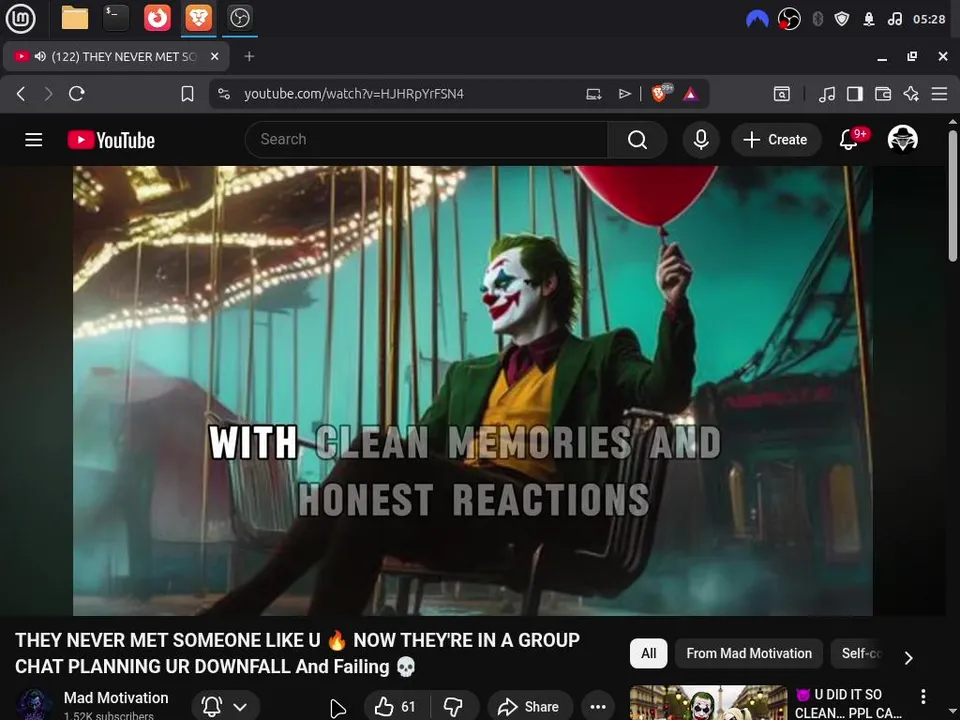Open the YouTube guide hamburger menu
Image resolution: width=960 pixels, height=720 pixels.
click(34, 140)
